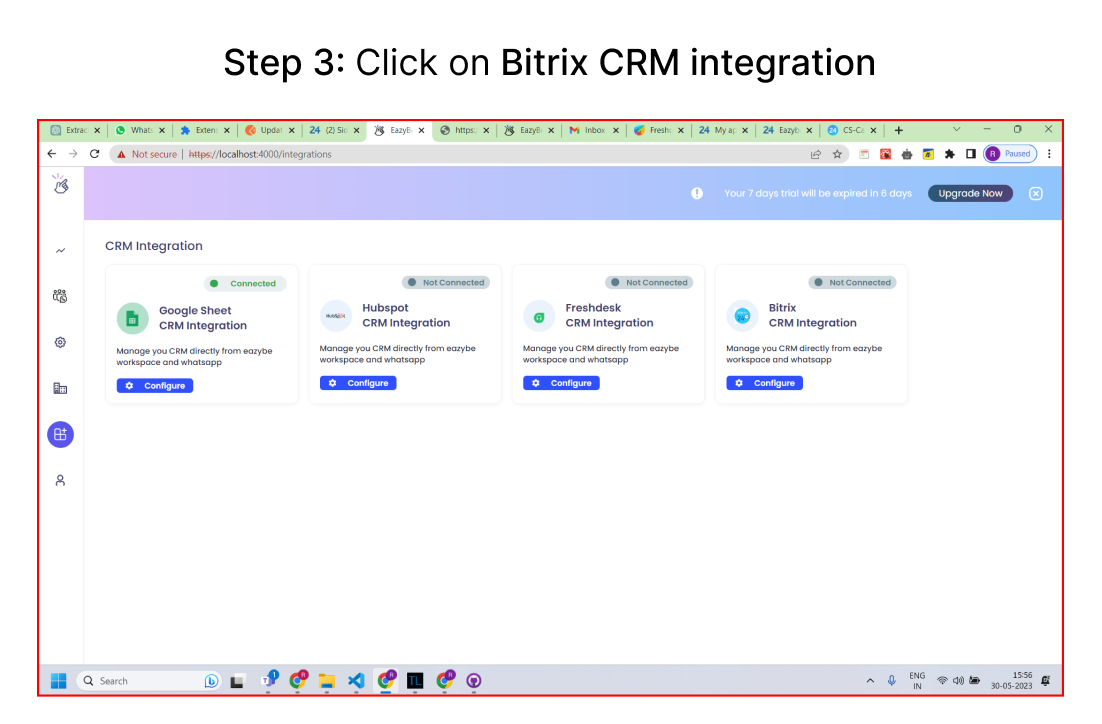1102x724 pixels.
Task: Click the Bitrix CRM Integration title
Action: (812, 316)
